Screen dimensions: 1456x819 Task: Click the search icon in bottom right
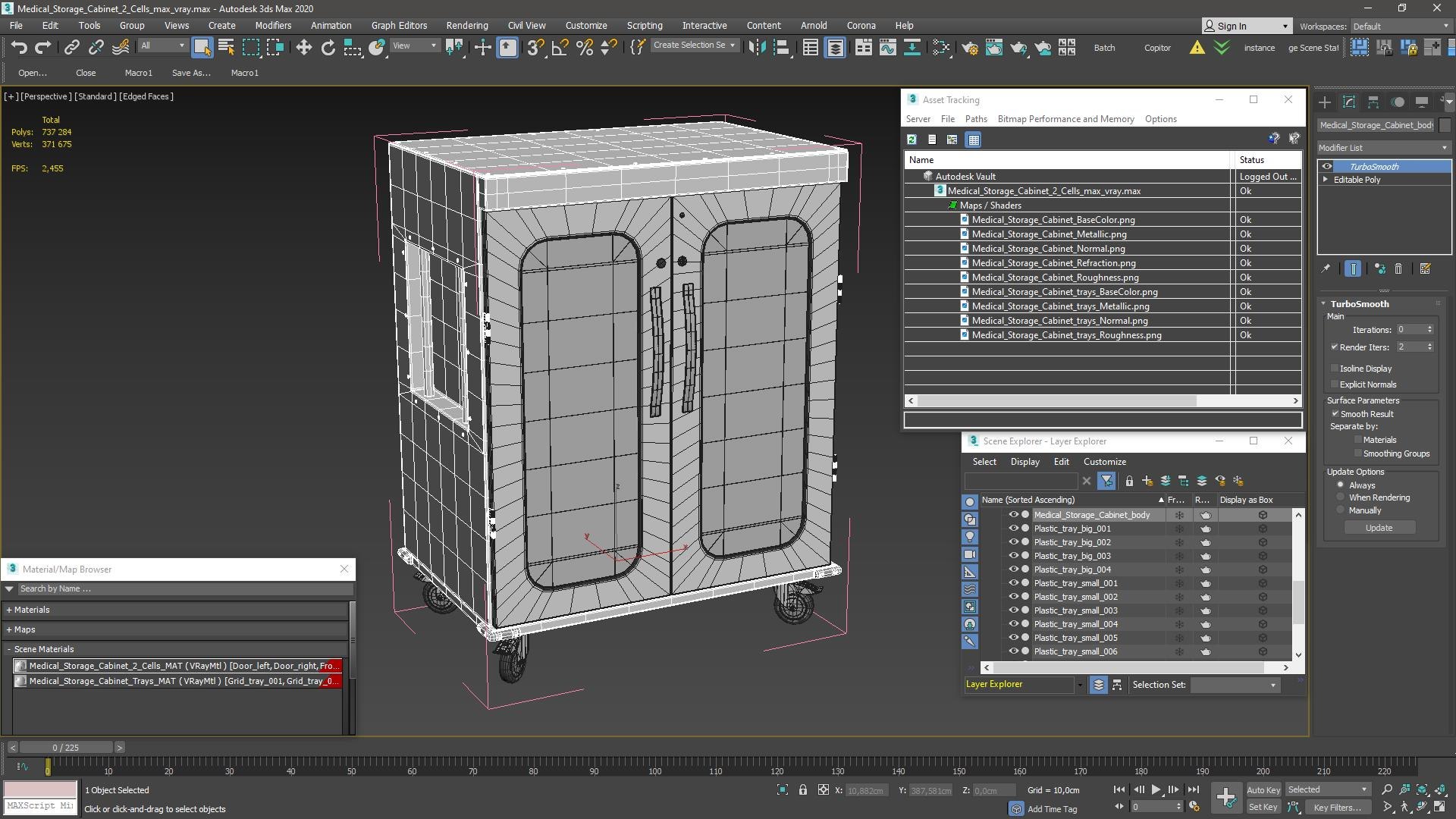1387,790
